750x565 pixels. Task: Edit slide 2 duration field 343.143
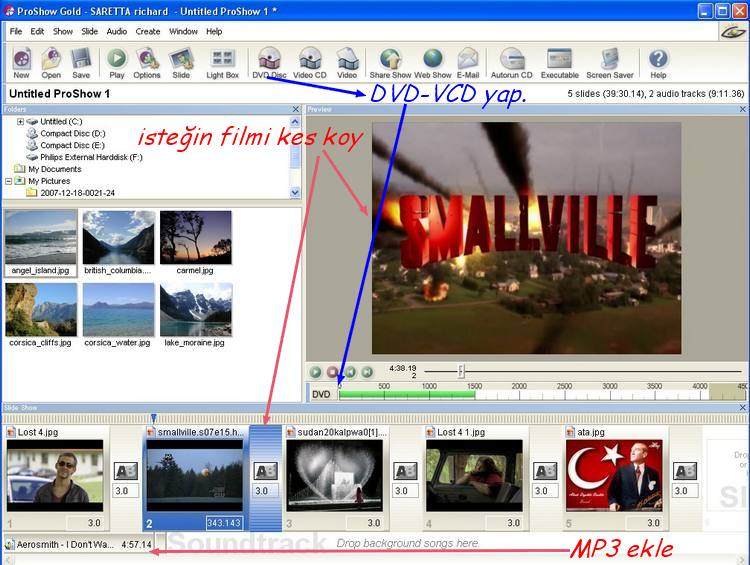tap(224, 523)
